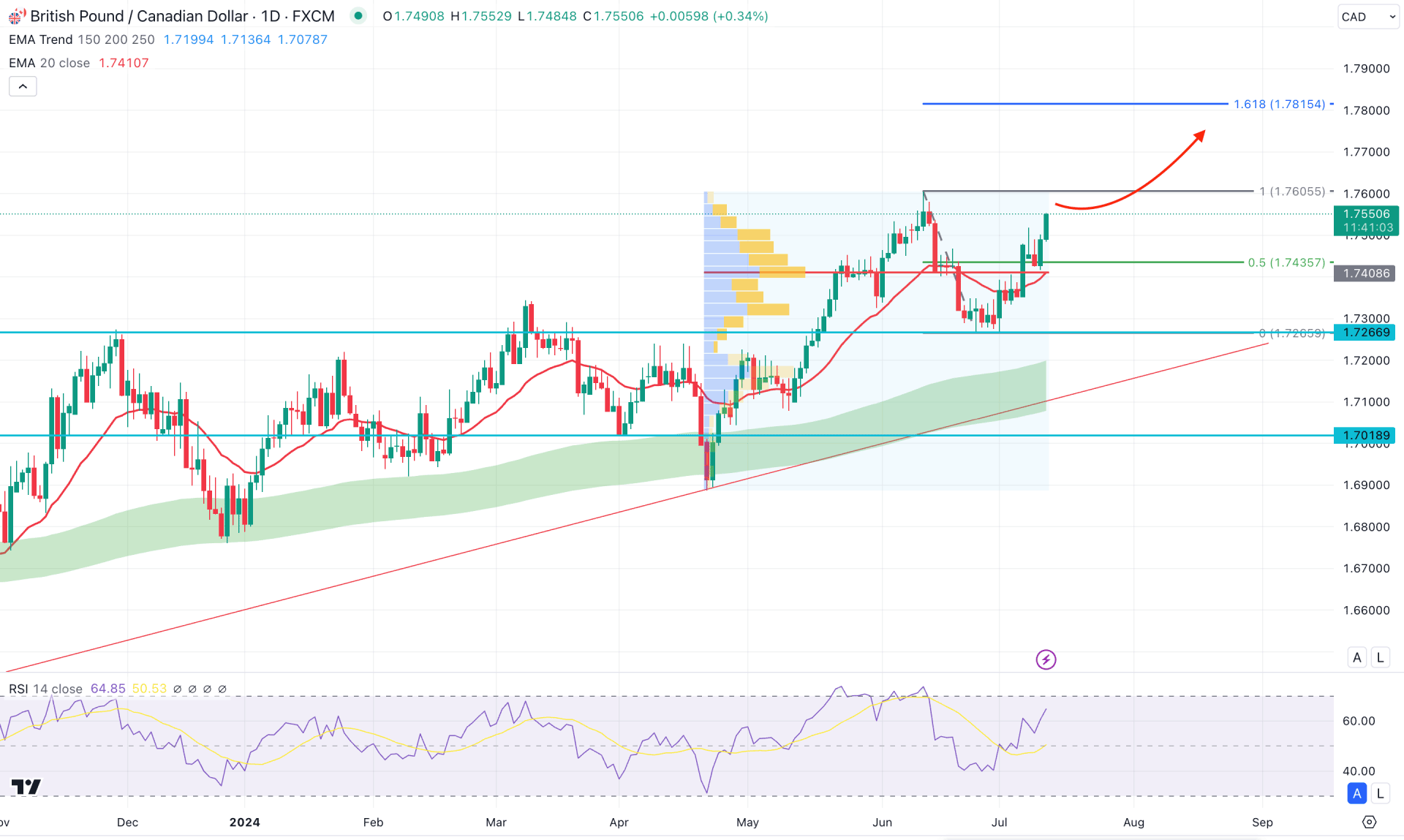Viewport: 1404px width, 840px height.
Task: Click the RSI moving average value 50.53
Action: [x=149, y=689]
